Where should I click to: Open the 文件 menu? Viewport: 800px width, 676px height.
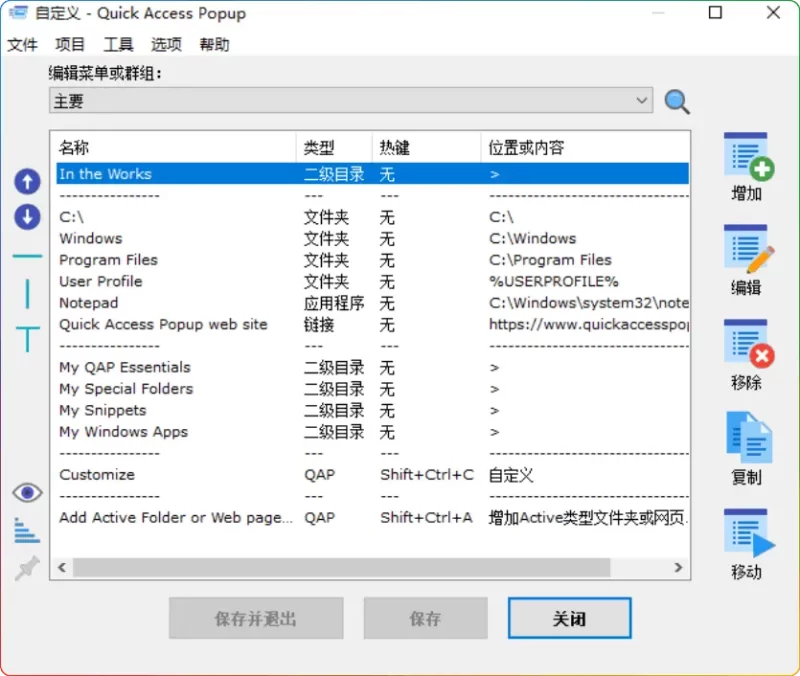pos(22,44)
